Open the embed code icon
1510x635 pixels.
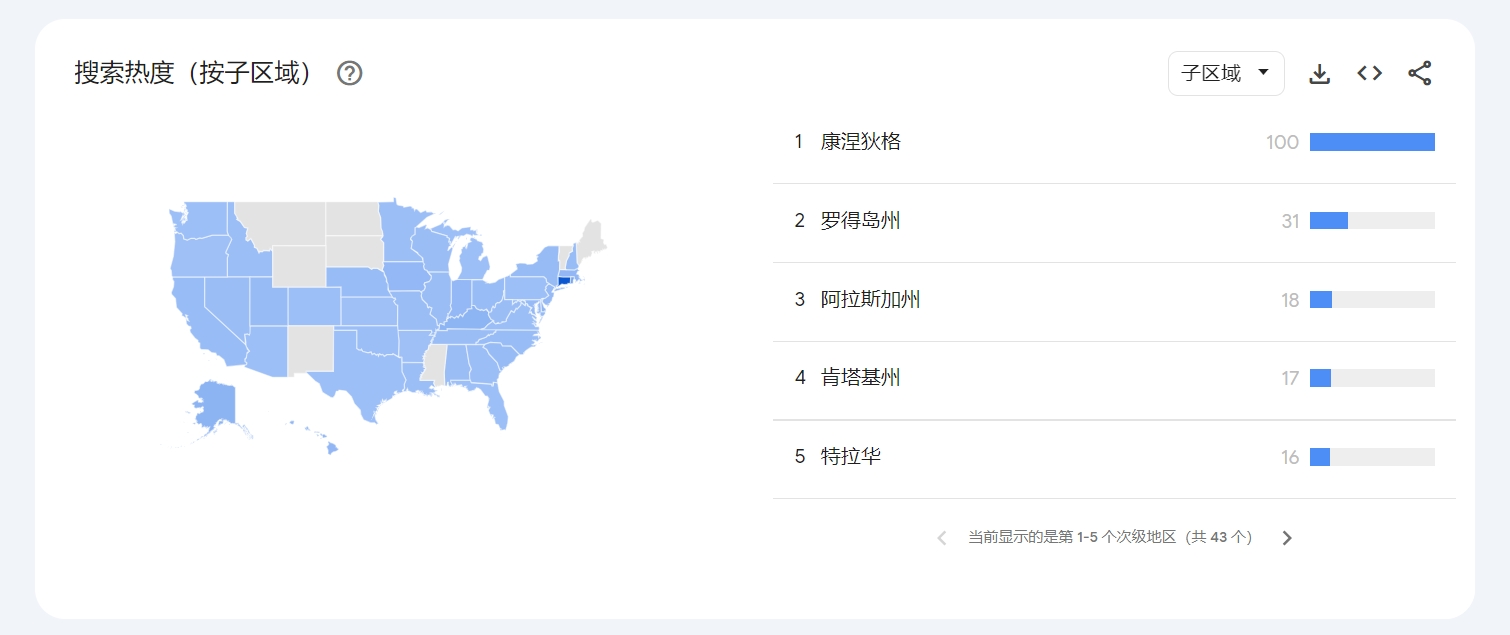click(x=1370, y=73)
